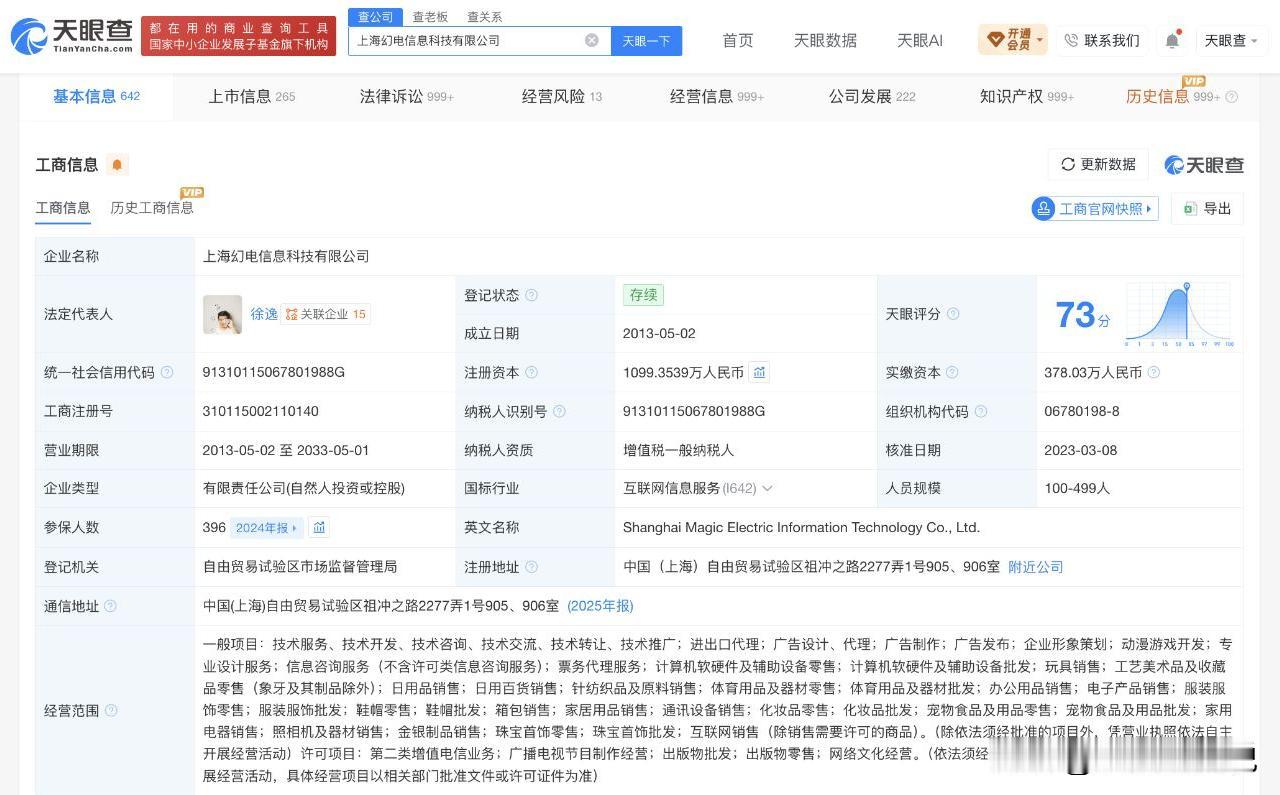Click 联系我们 in the header
This screenshot has height=795, width=1280.
click(x=1101, y=40)
